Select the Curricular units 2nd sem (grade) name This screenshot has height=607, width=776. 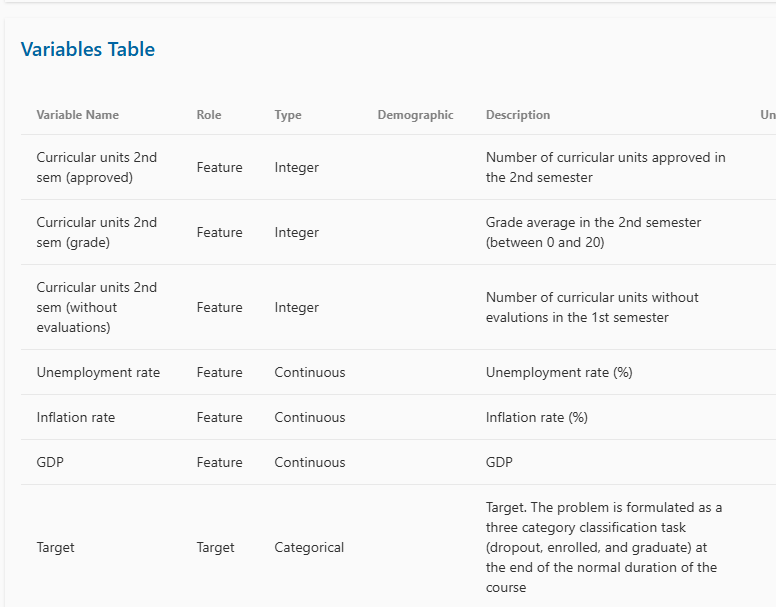pyautogui.click(x=97, y=232)
